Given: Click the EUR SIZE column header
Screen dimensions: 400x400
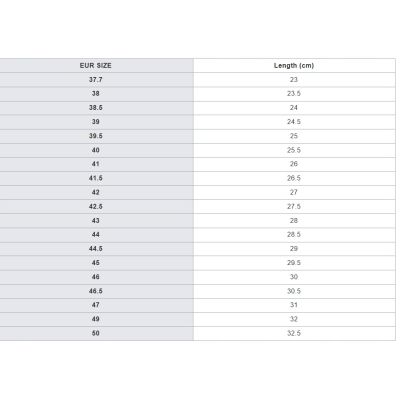Looking at the screenshot, I should [96, 66].
